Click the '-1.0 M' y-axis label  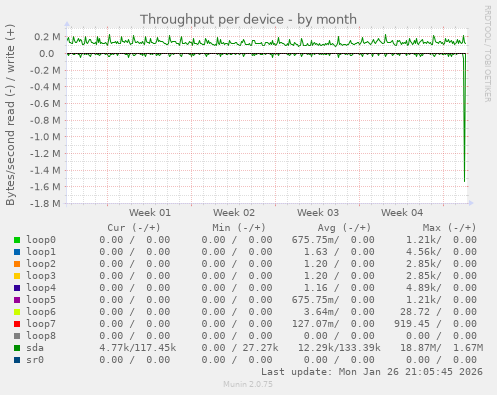pos(45,137)
